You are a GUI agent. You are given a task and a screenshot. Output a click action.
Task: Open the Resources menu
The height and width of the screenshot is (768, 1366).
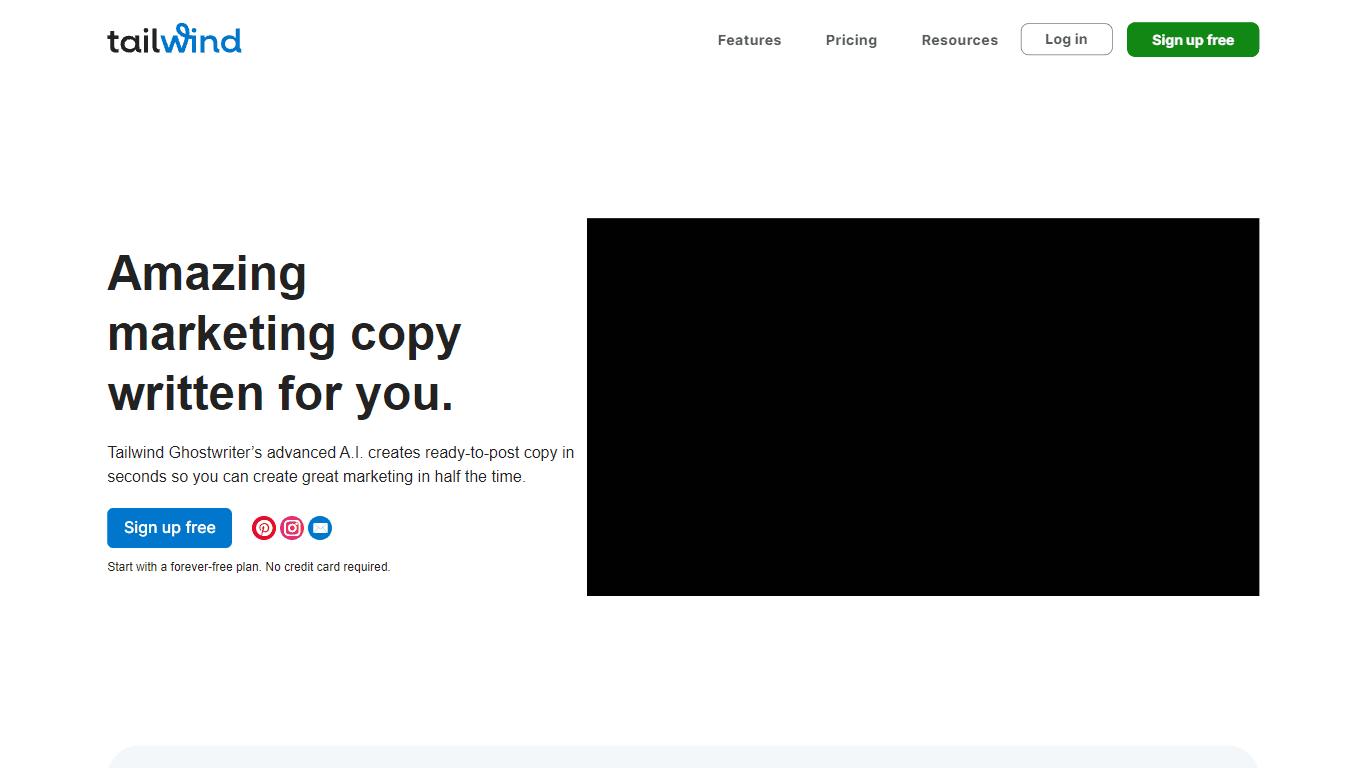coord(959,40)
